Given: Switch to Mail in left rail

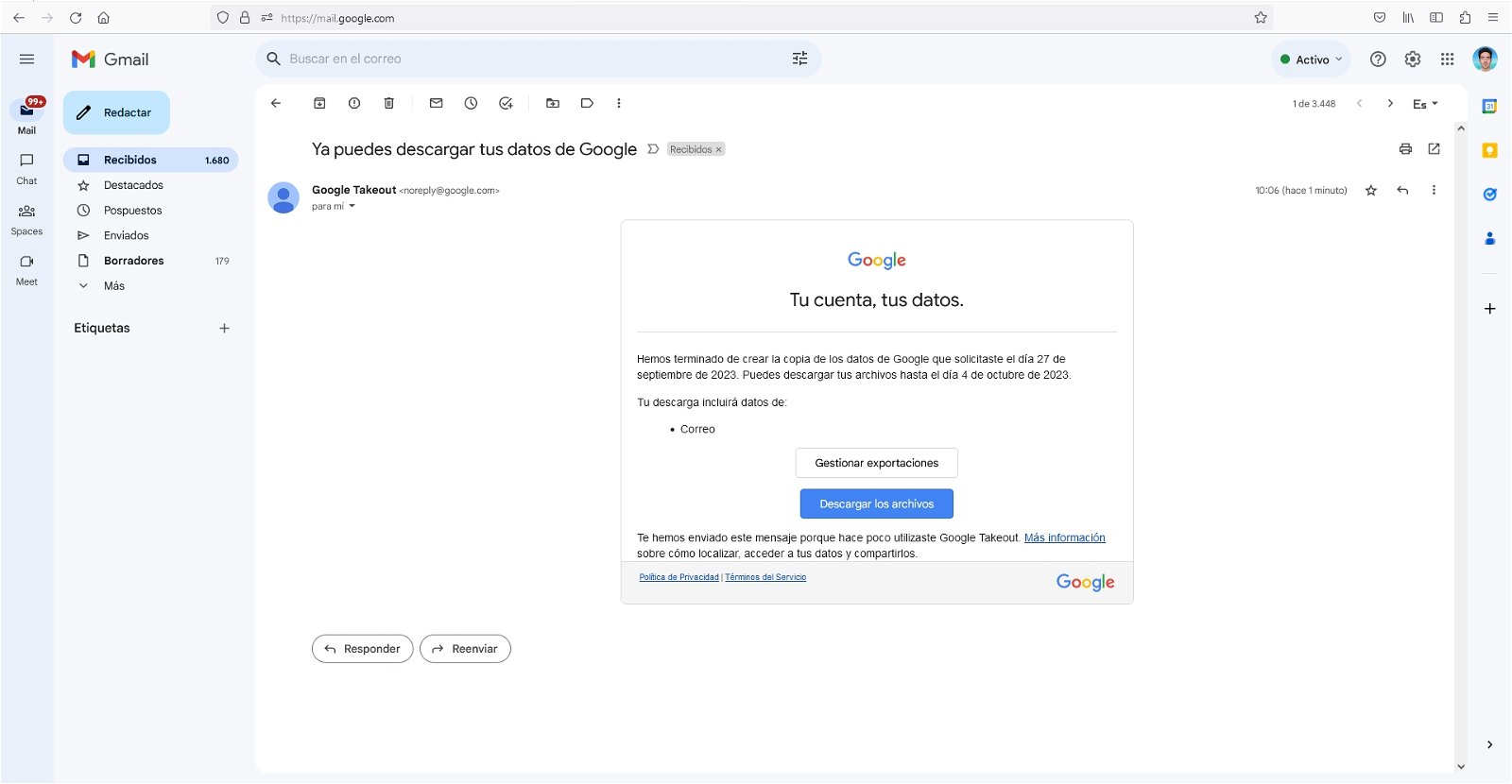Looking at the screenshot, I should [26, 116].
